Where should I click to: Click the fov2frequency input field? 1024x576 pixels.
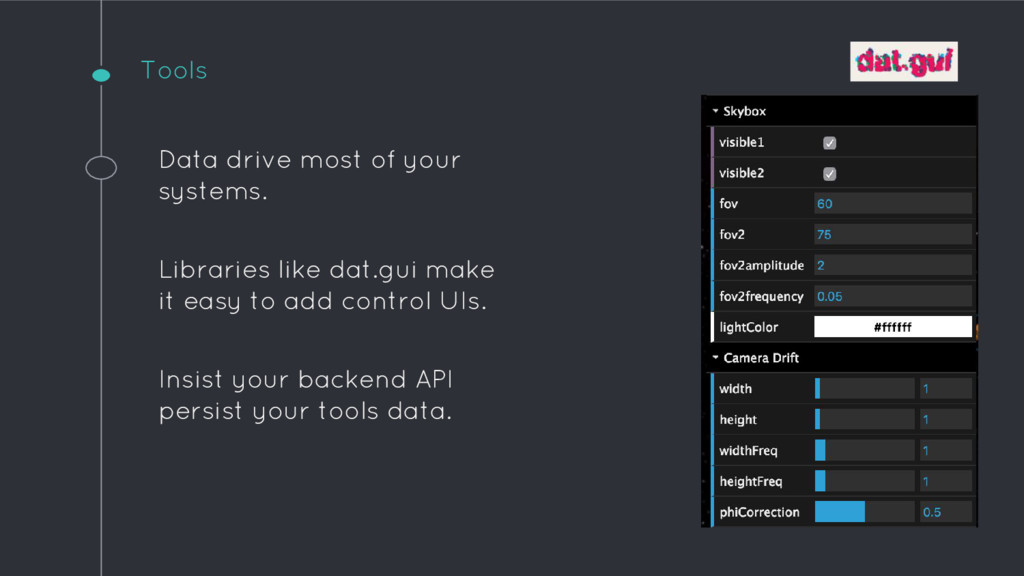coord(892,297)
